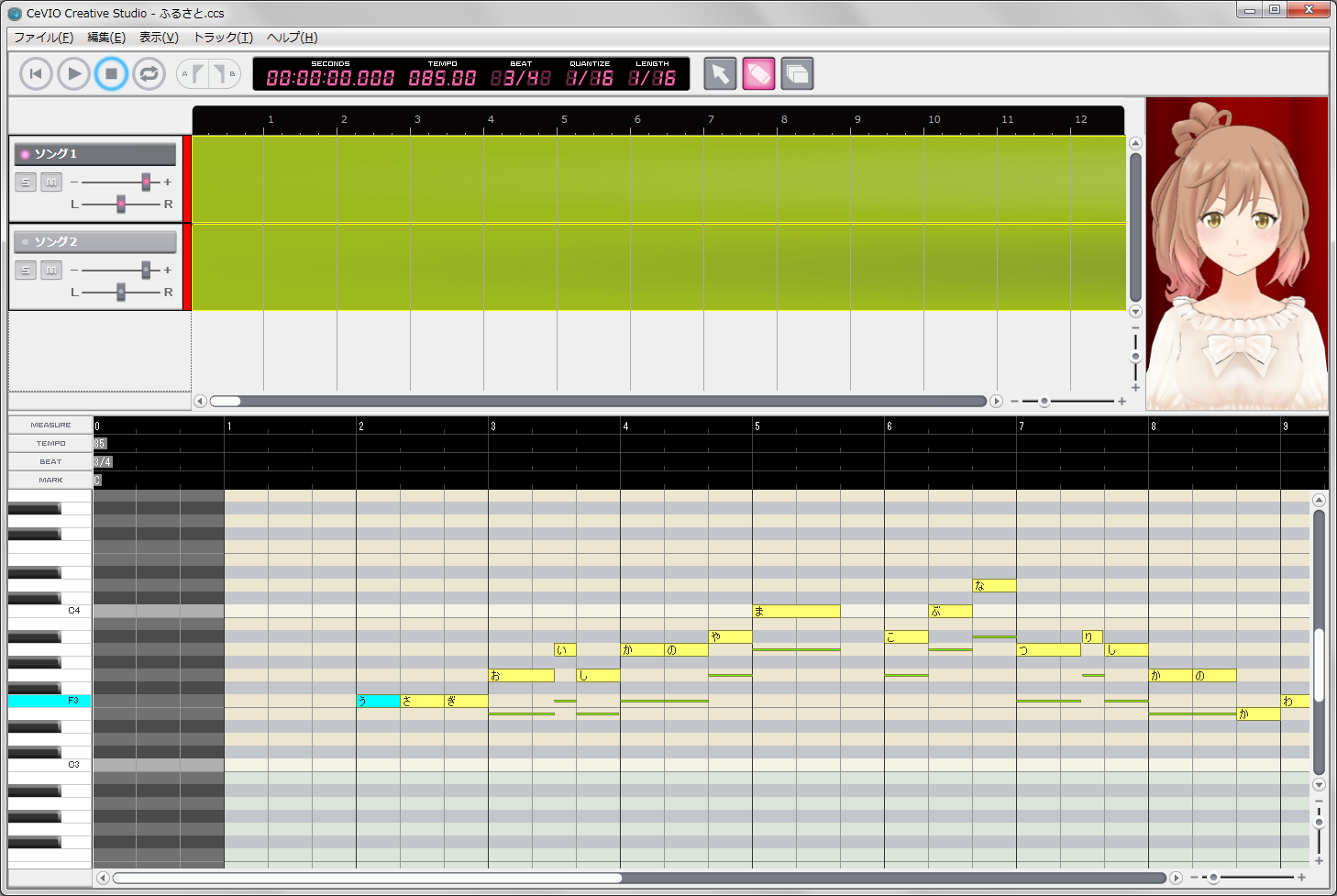Click the piano roll horizontal zoom slider handle
Image resolution: width=1337 pixels, height=896 pixels.
[1213, 878]
